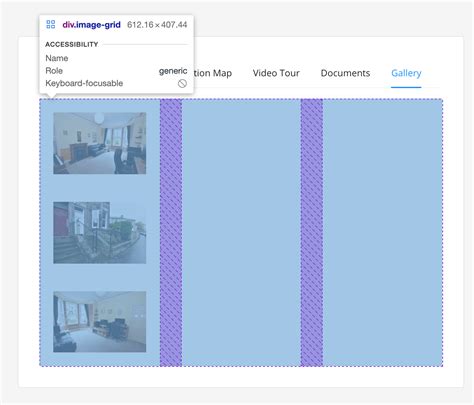The height and width of the screenshot is (405, 474).
Task: Open the partially hidden Location Map tab
Action: [213, 73]
